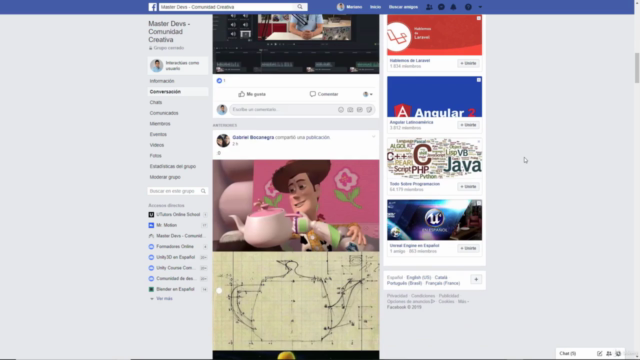Insert emoji in comment box

pos(341,109)
